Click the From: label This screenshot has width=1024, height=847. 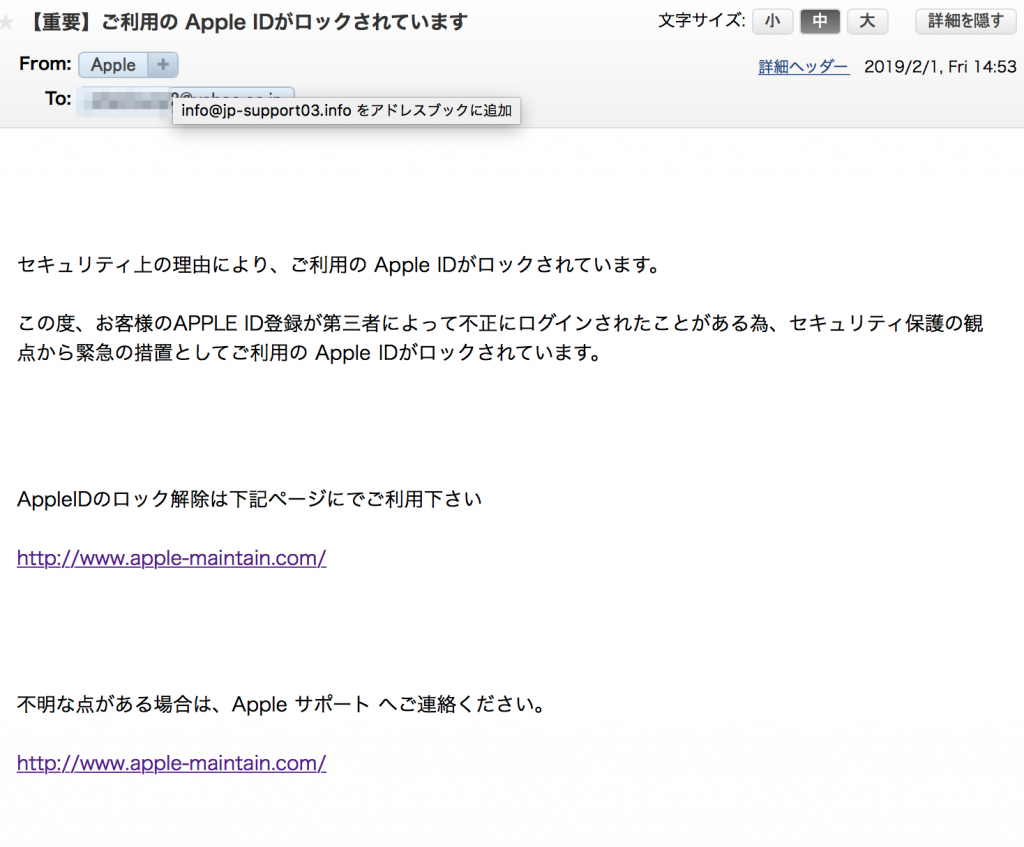(45, 65)
